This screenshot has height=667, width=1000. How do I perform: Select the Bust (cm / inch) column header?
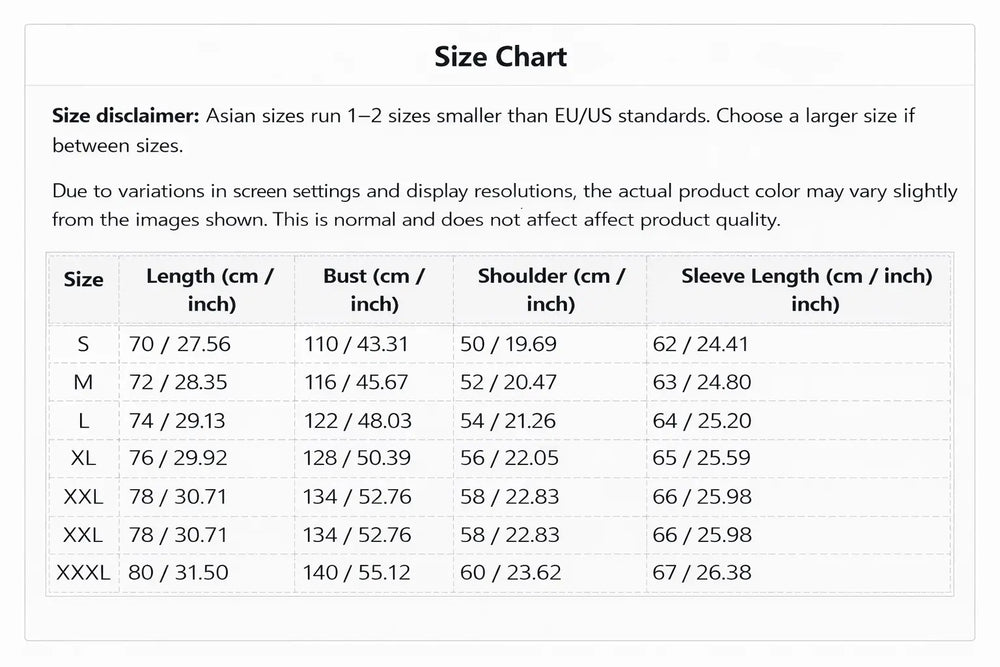374,289
